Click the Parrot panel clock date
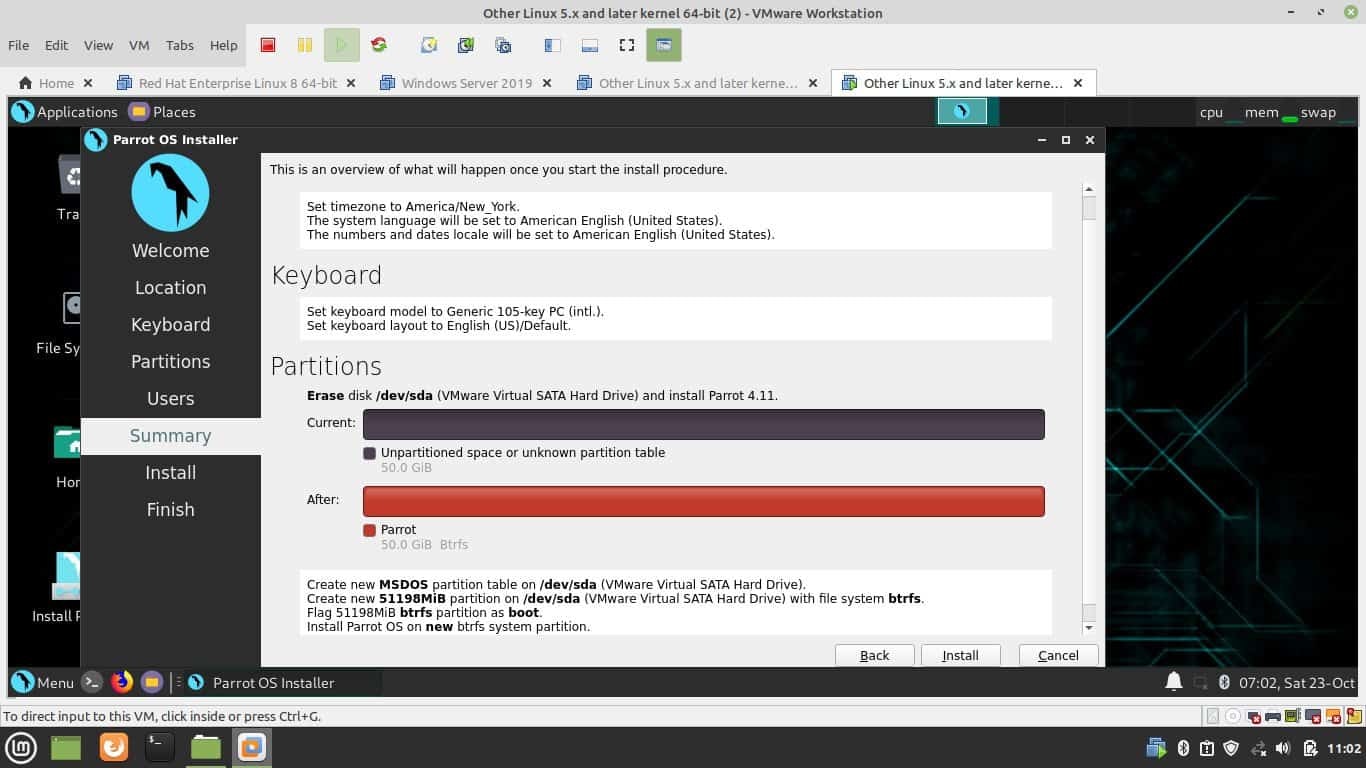The image size is (1366, 768). (x=1297, y=683)
